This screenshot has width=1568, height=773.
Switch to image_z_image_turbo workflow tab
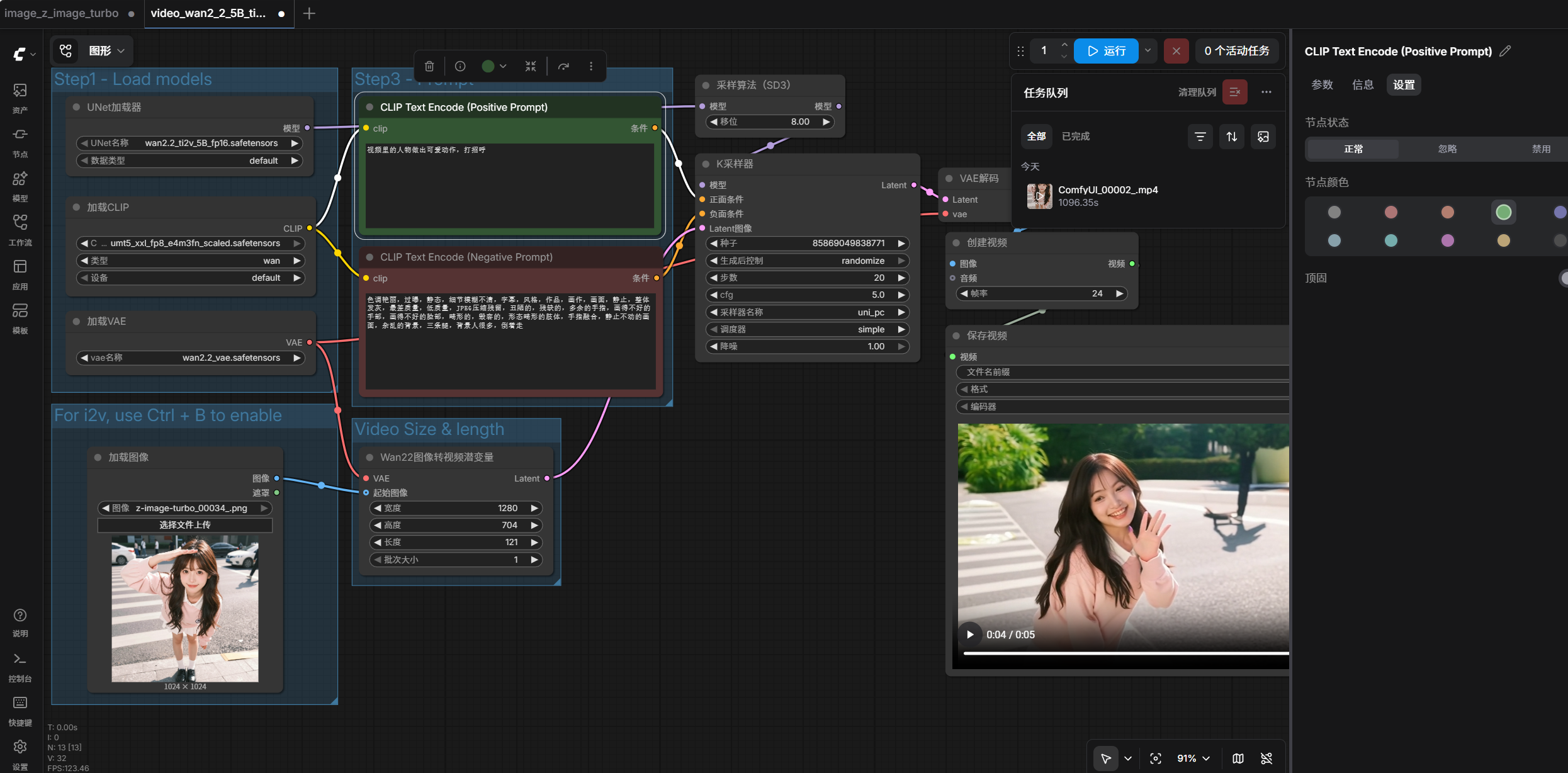point(62,13)
